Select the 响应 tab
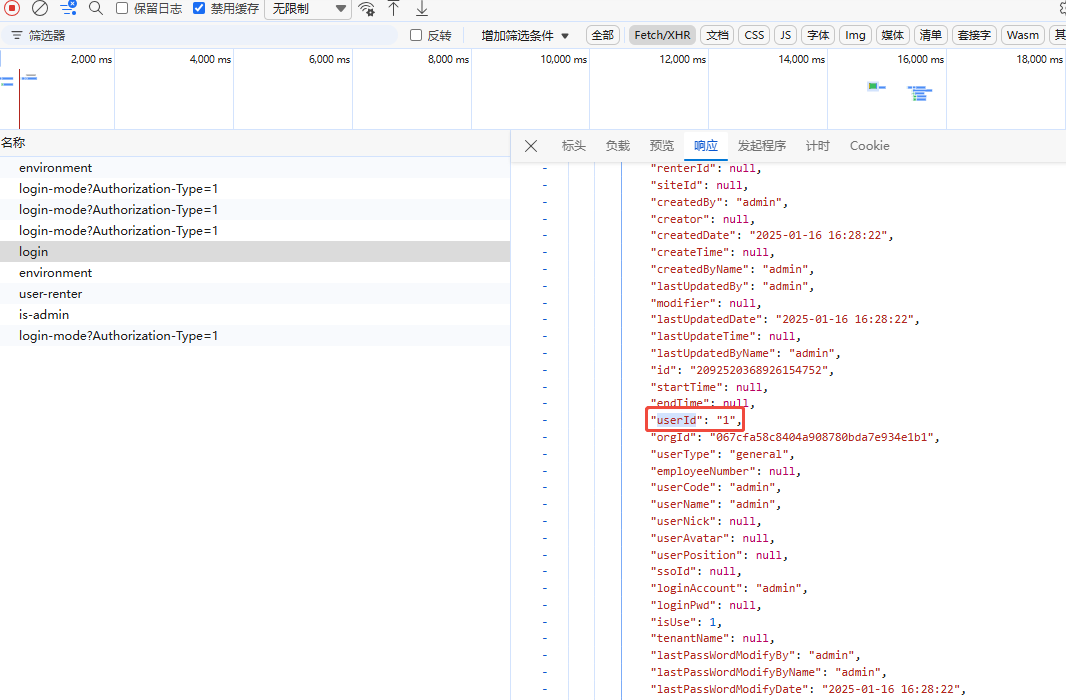The width and height of the screenshot is (1066, 700). click(x=706, y=145)
